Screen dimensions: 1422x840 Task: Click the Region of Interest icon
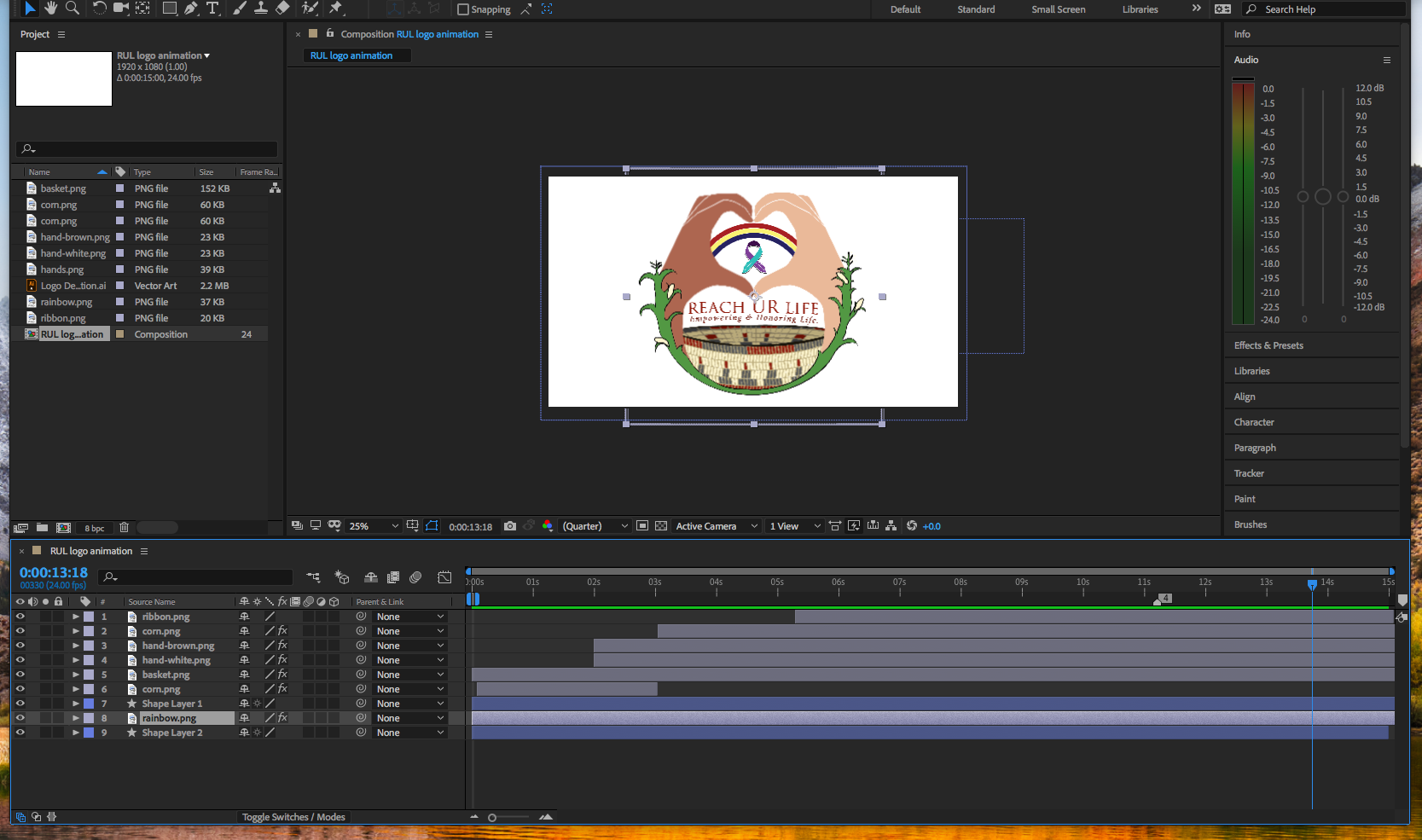click(x=642, y=526)
